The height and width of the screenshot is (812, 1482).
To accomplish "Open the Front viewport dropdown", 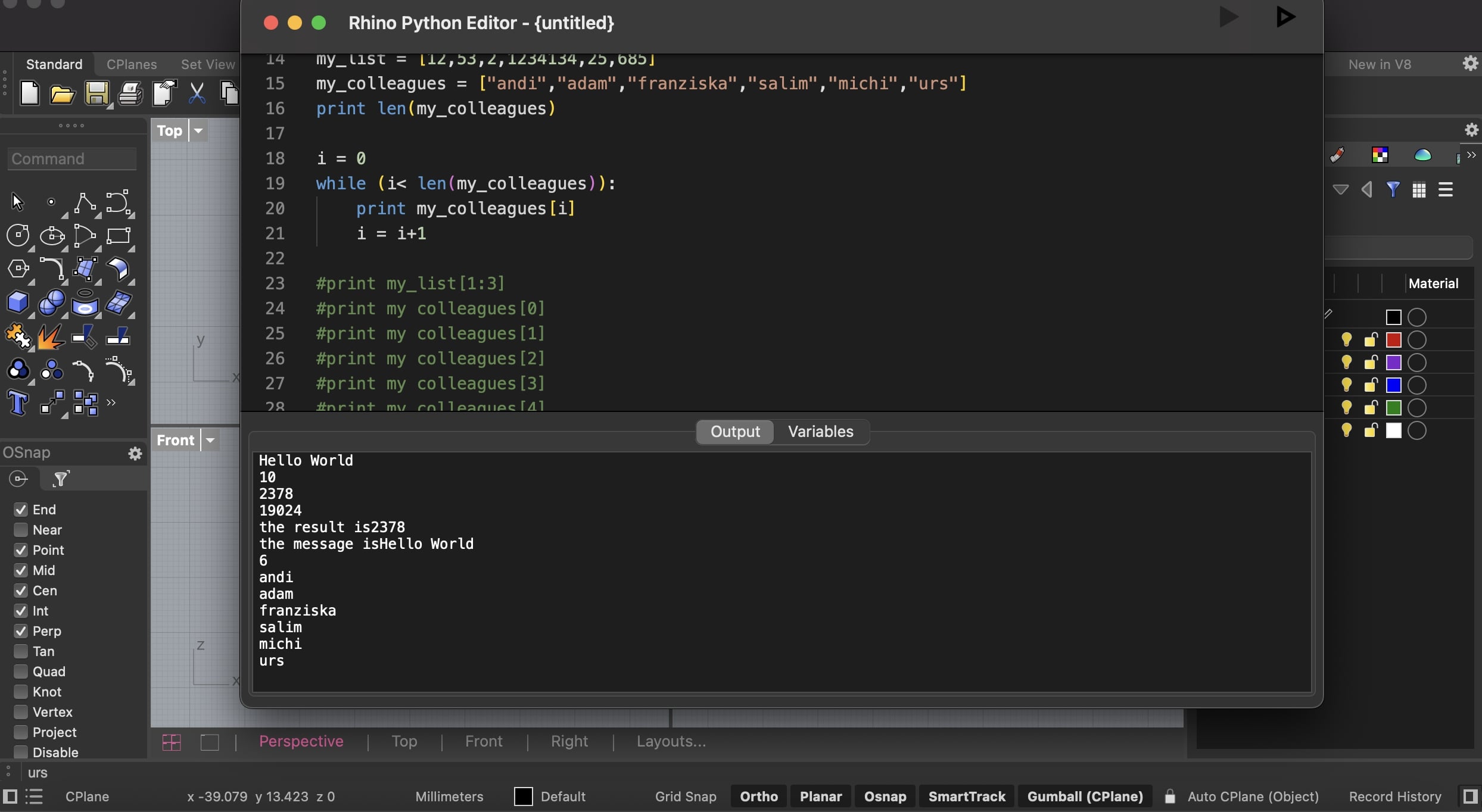I will click(210, 440).
